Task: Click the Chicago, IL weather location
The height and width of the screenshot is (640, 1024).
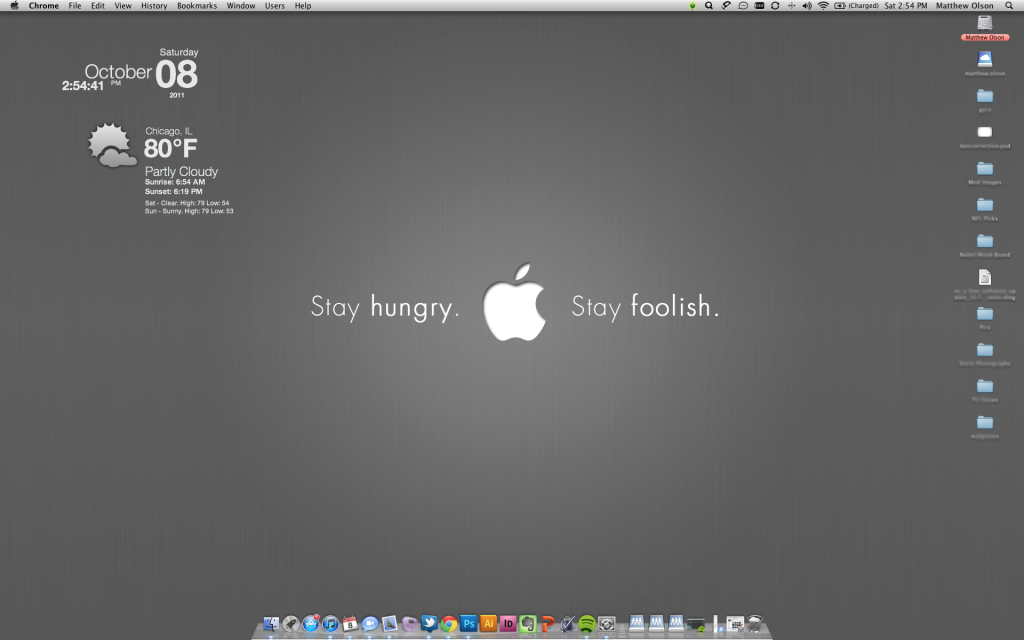Action: click(x=168, y=131)
